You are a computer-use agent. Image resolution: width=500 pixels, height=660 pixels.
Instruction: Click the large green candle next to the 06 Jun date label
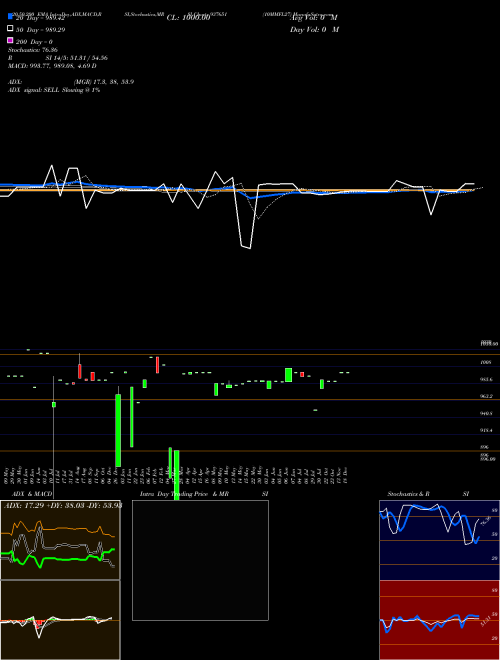point(288,375)
